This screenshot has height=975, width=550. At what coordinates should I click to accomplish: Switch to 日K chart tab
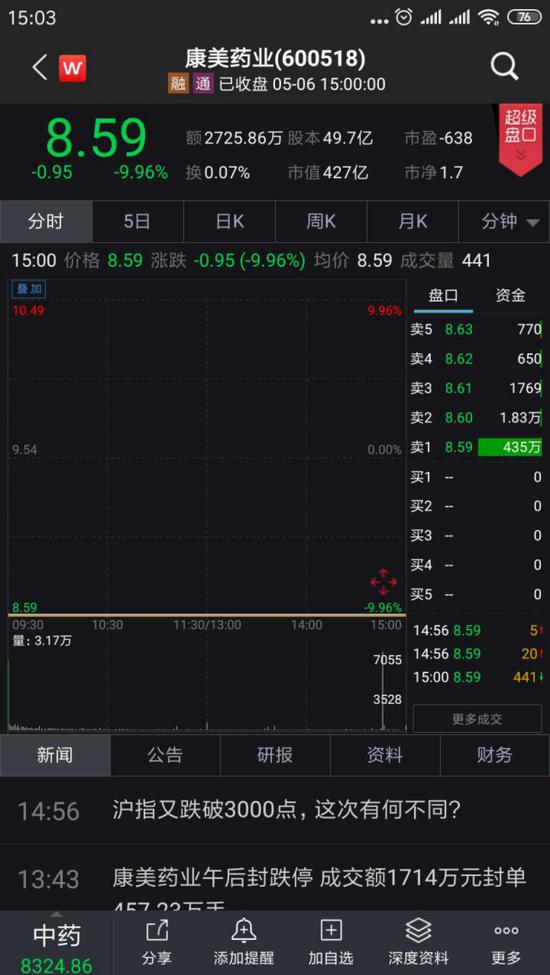point(229,221)
